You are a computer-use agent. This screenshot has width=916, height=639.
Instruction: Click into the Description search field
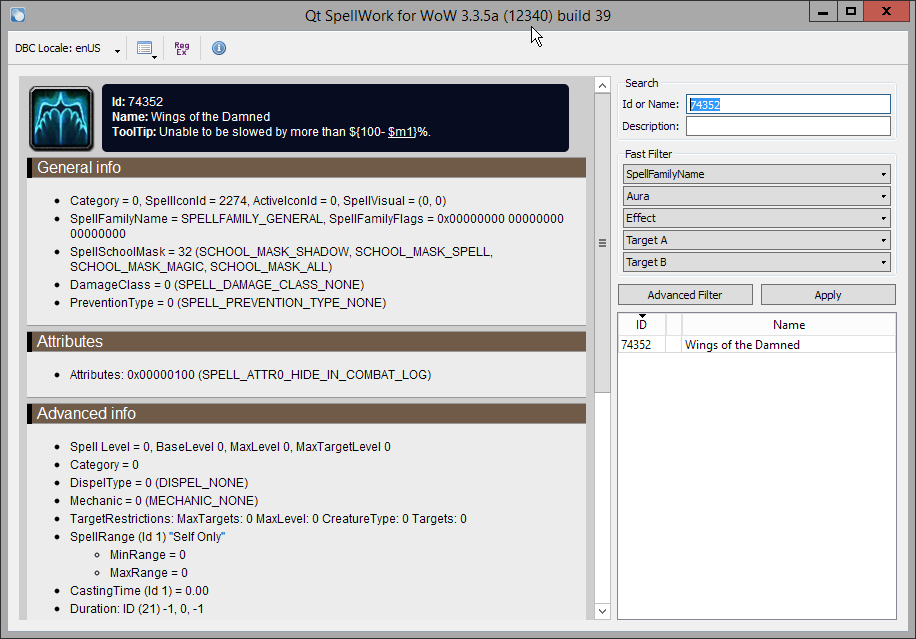pos(788,126)
